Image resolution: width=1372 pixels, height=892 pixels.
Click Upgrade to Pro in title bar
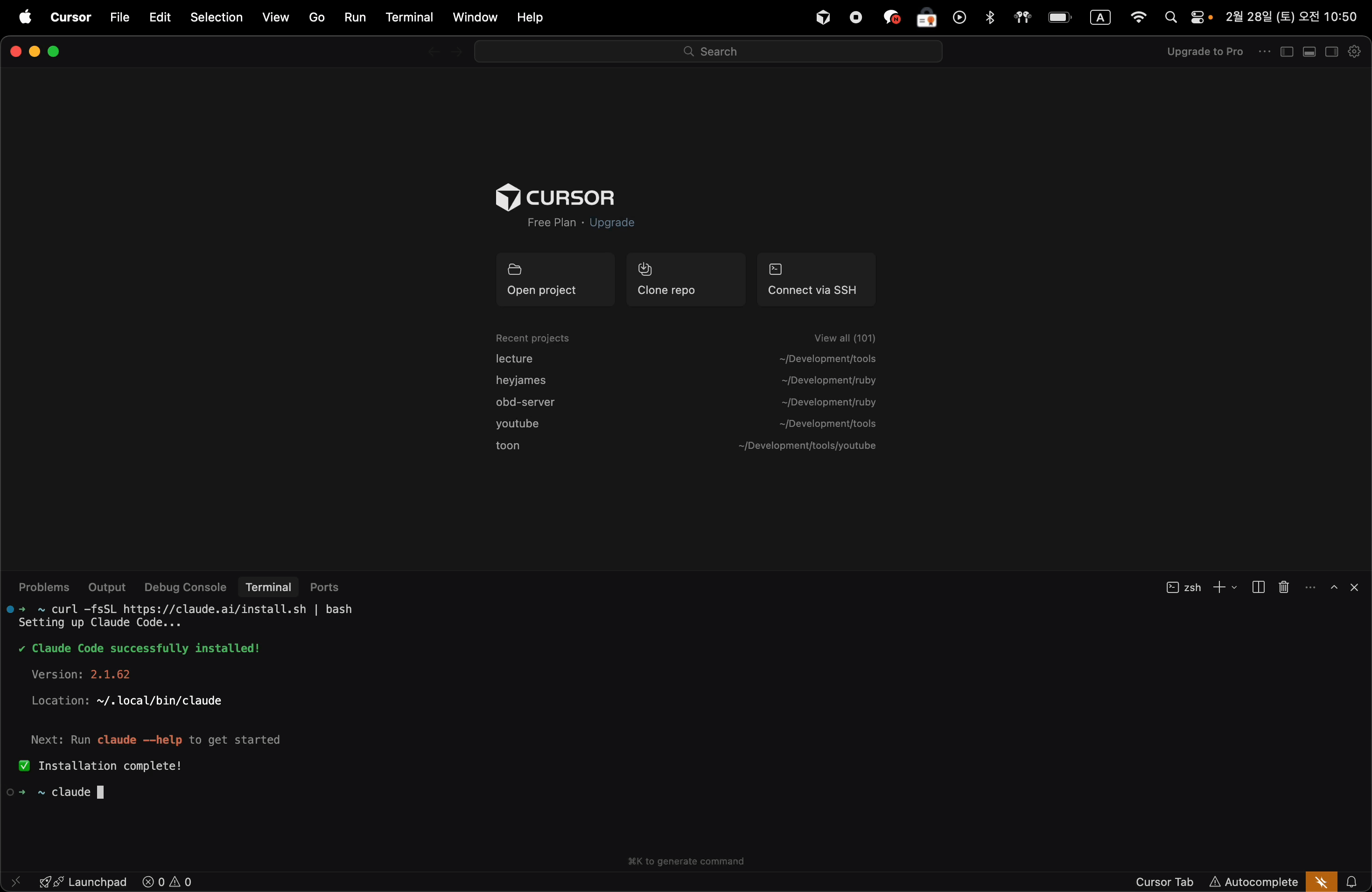(1205, 52)
